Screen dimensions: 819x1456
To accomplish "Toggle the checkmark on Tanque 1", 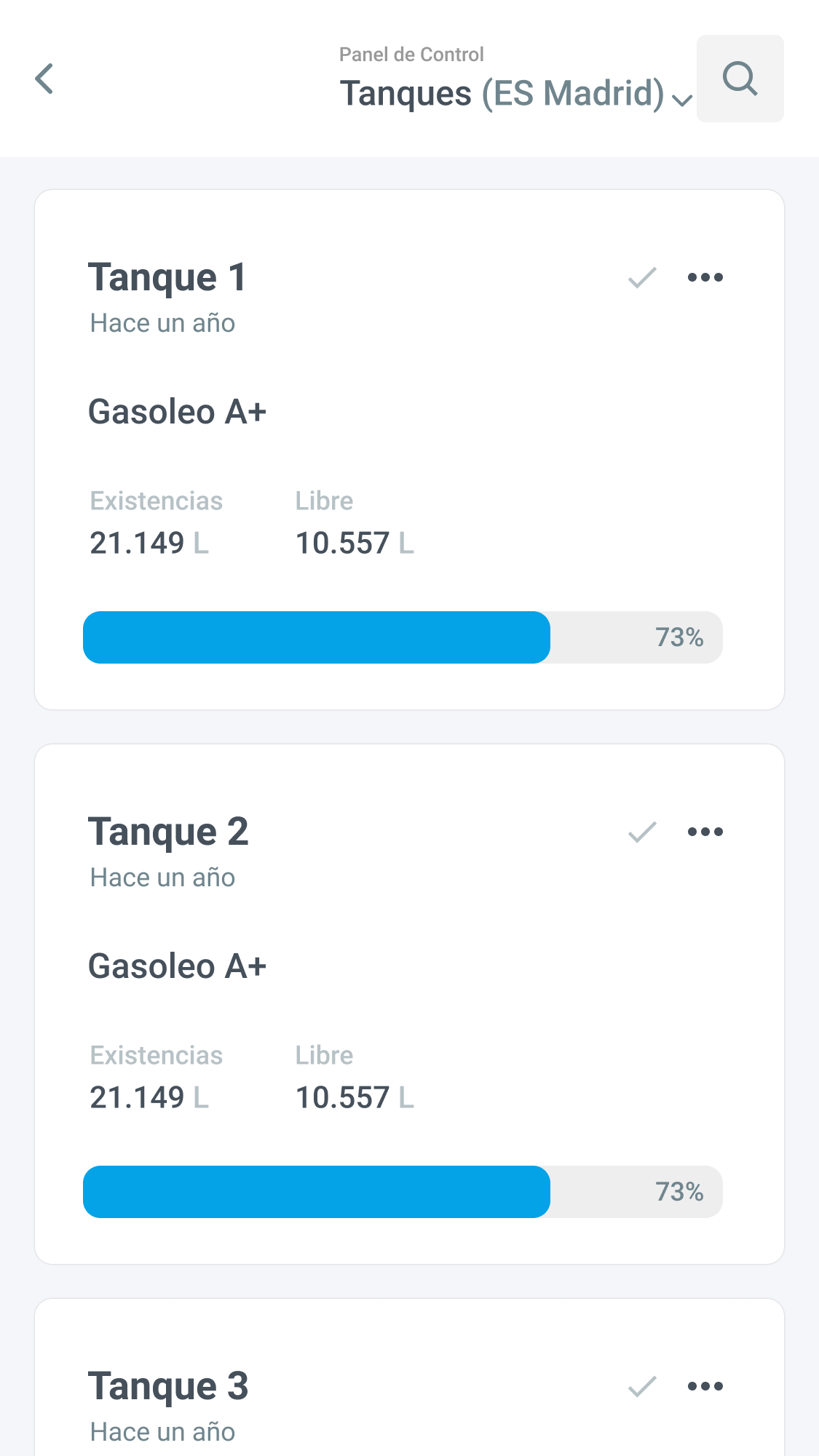I will coord(642,277).
